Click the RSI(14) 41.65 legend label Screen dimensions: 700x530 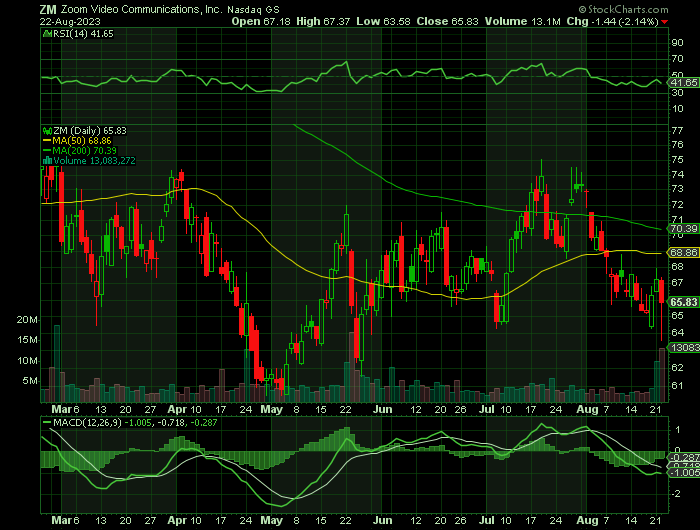83,33
